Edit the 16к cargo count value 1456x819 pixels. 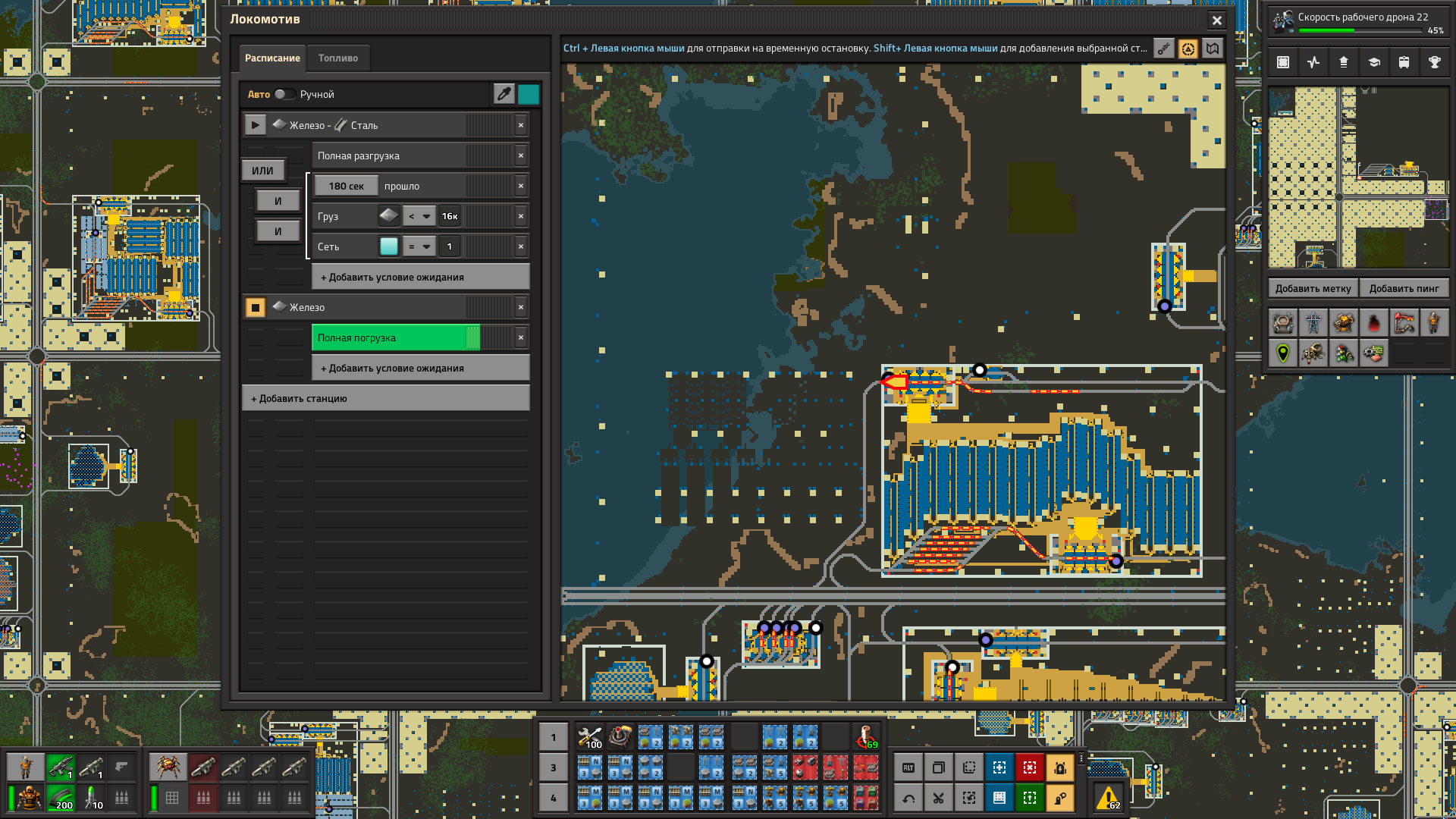pyautogui.click(x=450, y=216)
